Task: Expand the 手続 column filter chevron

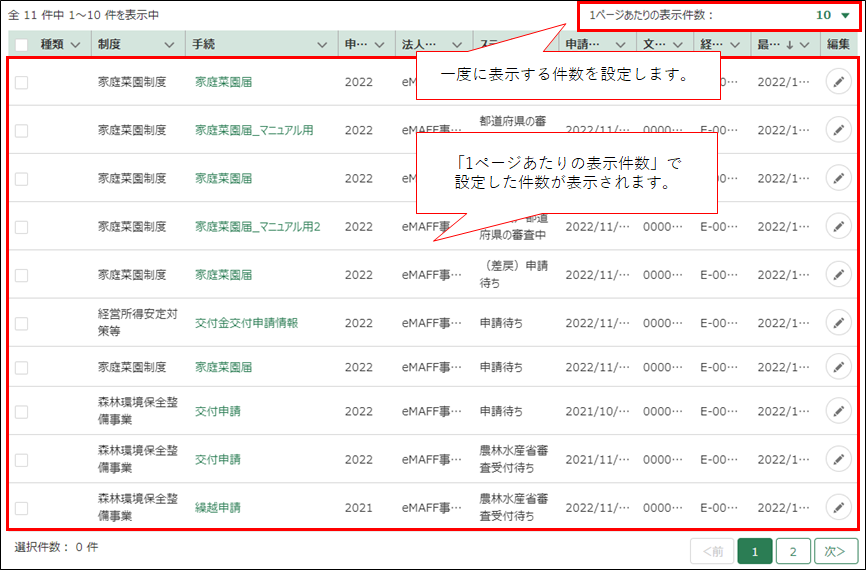Action: click(x=321, y=44)
